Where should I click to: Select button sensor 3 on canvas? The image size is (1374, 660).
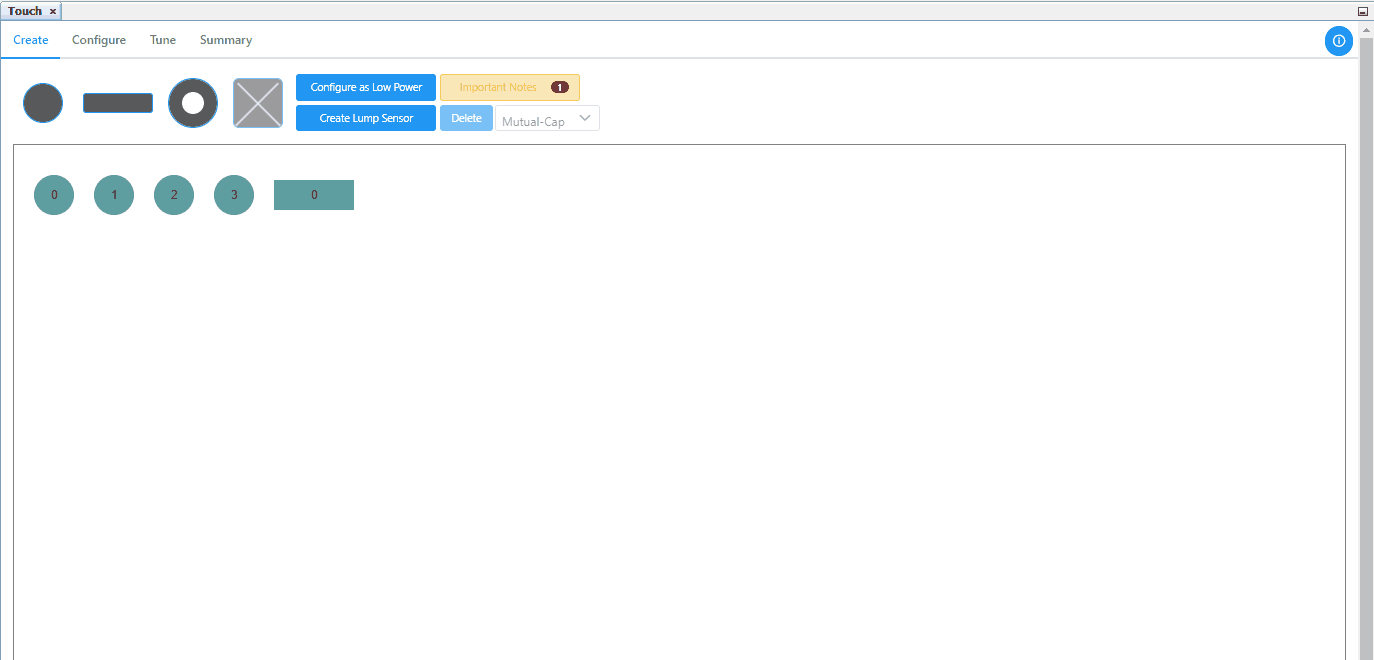(234, 195)
